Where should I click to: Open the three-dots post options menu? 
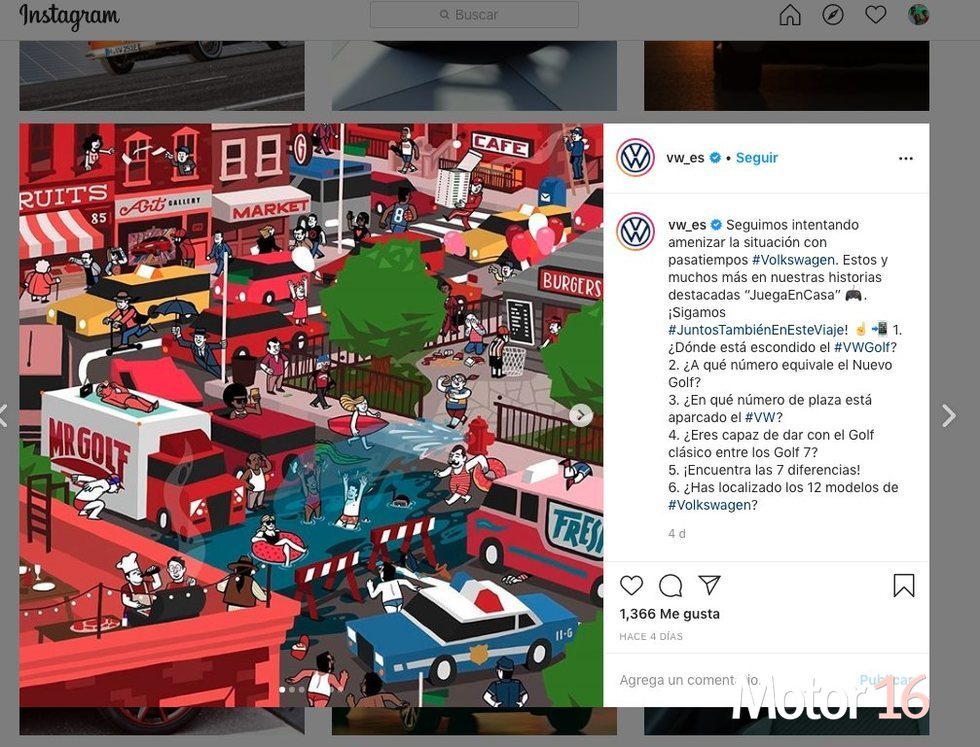(x=906, y=158)
